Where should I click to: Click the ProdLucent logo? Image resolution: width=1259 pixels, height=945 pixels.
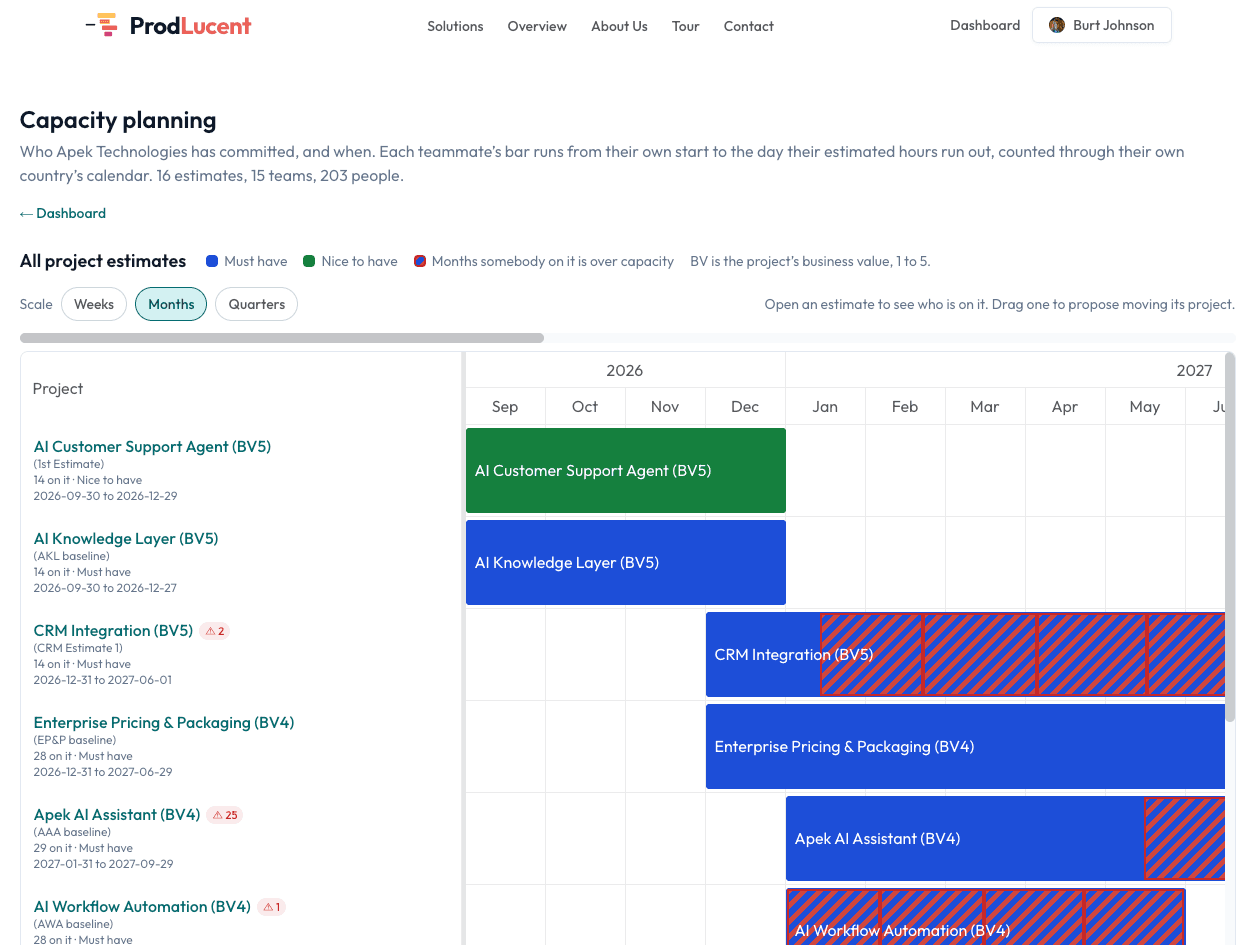coord(168,25)
